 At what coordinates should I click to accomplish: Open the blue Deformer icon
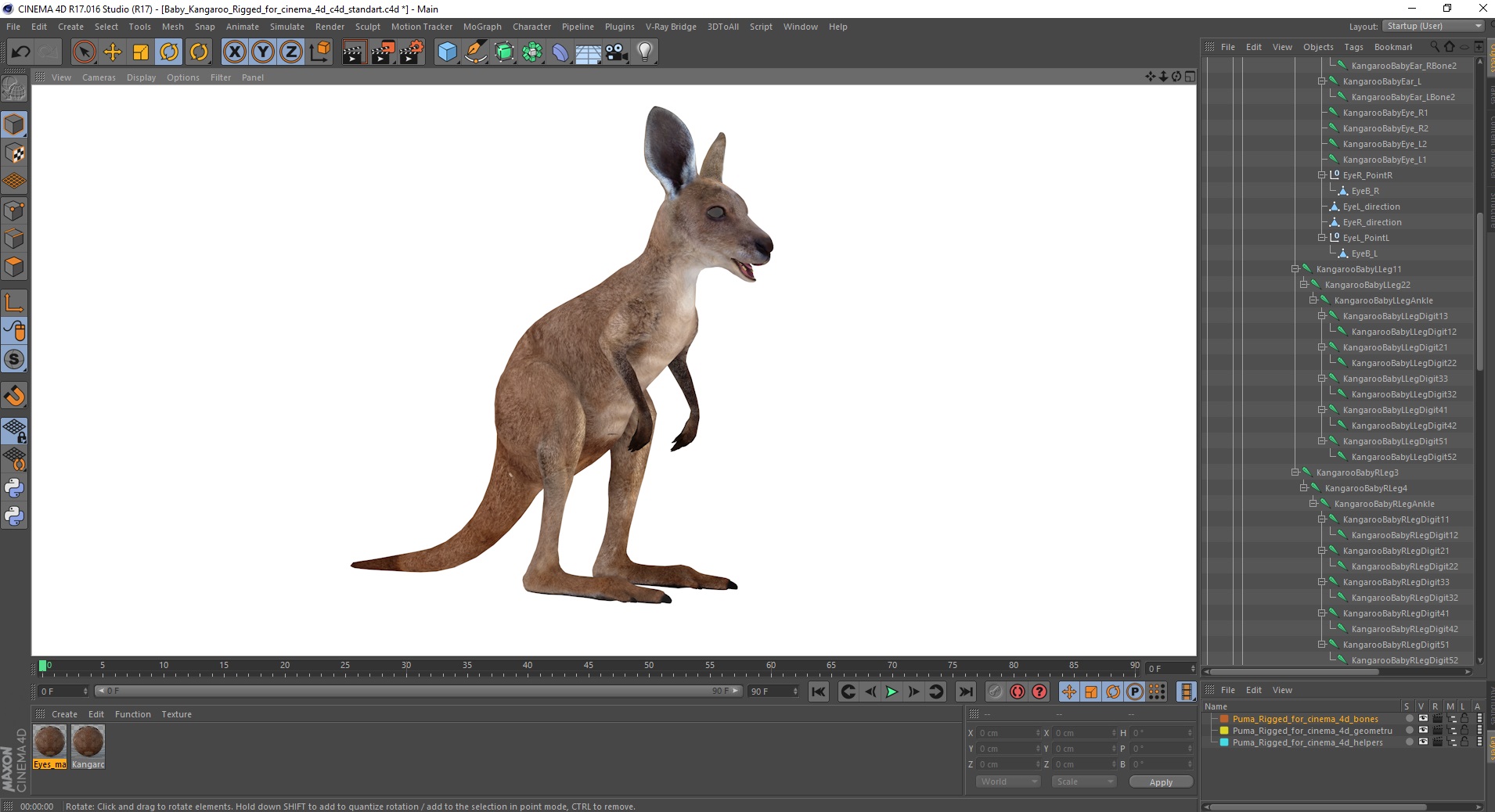560,52
